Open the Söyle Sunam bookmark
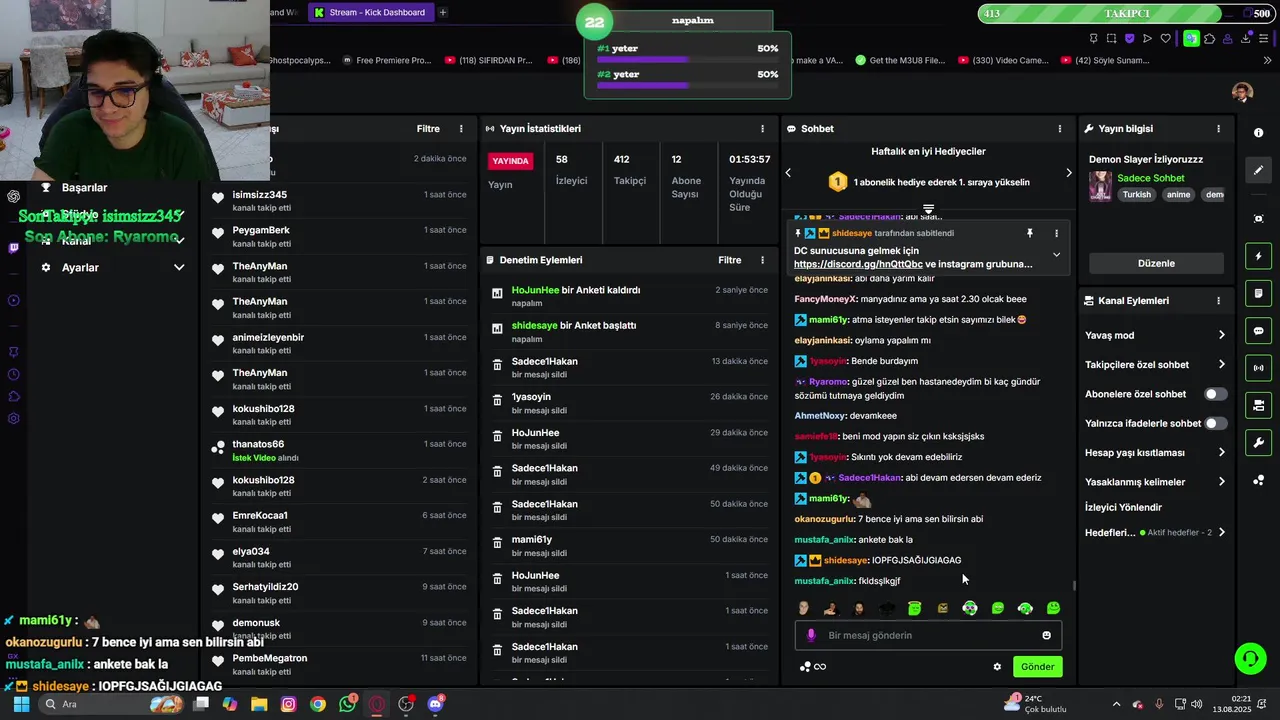1280x720 pixels. [x=1103, y=60]
